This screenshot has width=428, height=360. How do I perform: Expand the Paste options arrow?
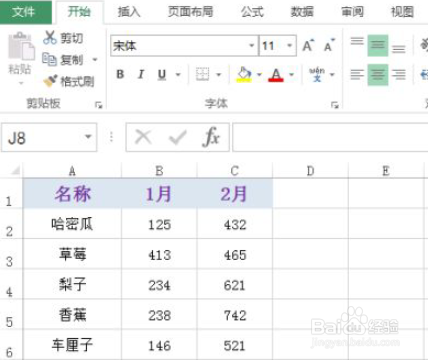21,82
